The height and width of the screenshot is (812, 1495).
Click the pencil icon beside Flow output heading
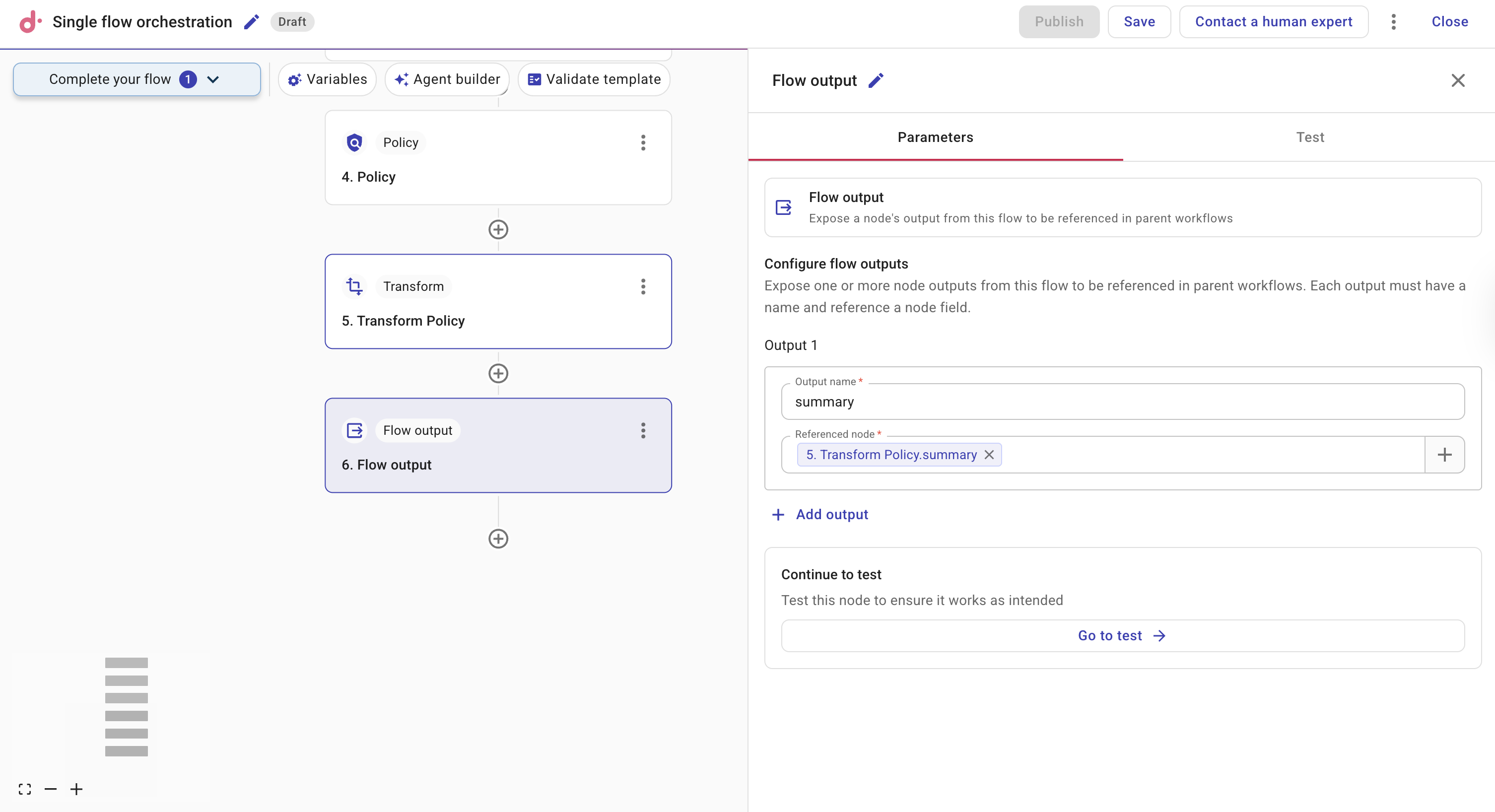pyautogui.click(x=875, y=80)
